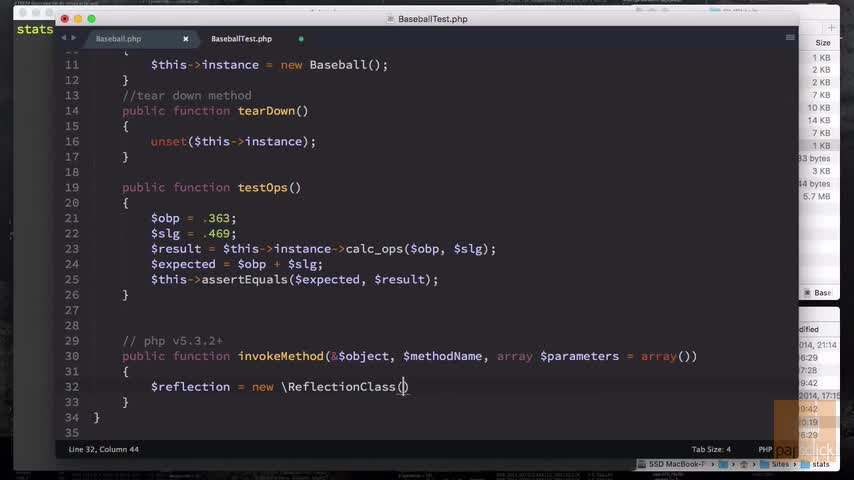Select the BaseballTest.php tab
Screen dimensions: 854x480
tap(241, 39)
